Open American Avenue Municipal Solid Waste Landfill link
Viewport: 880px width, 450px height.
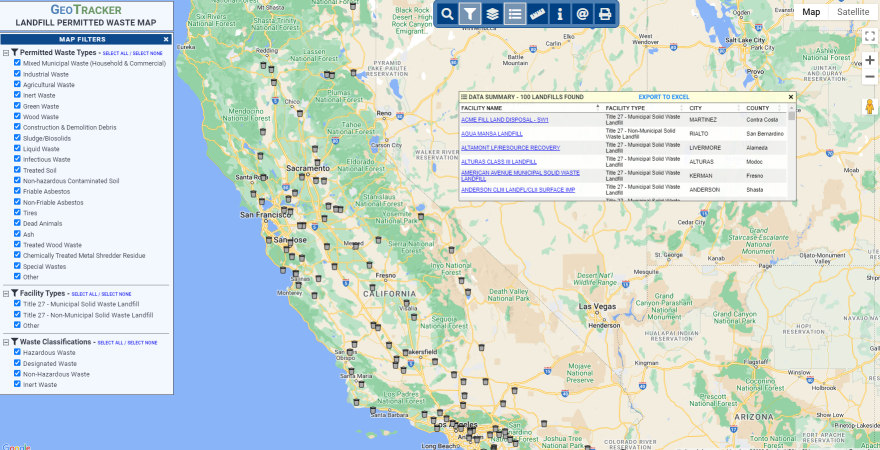[x=520, y=176]
